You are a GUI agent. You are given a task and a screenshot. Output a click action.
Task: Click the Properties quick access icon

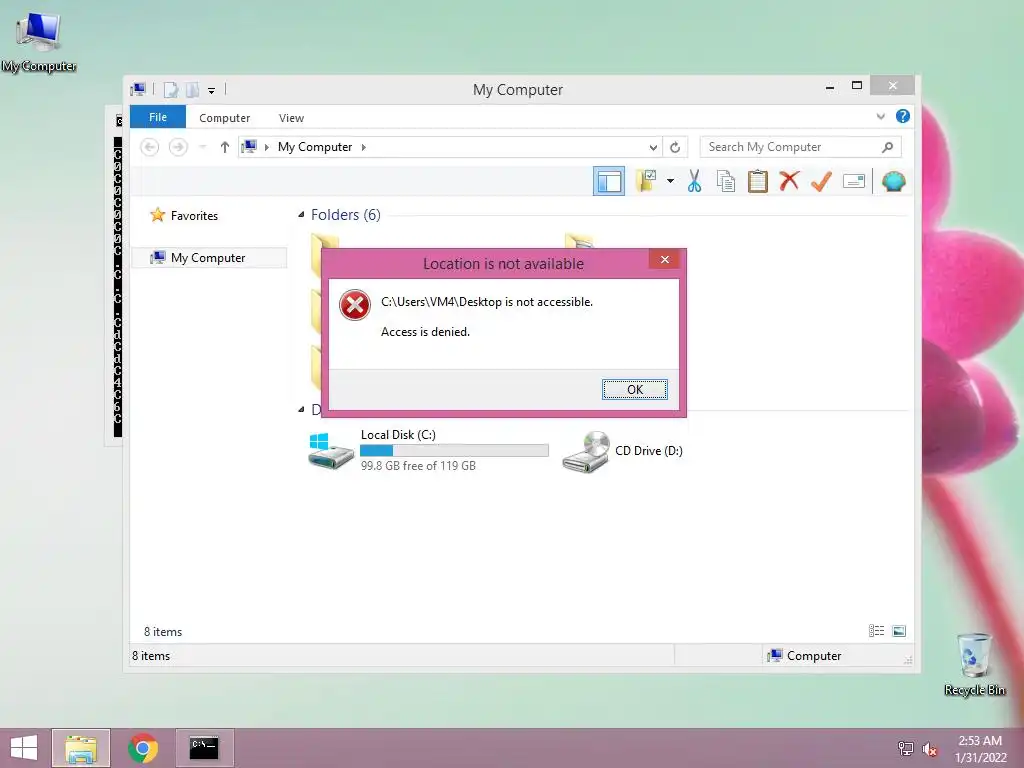point(170,89)
